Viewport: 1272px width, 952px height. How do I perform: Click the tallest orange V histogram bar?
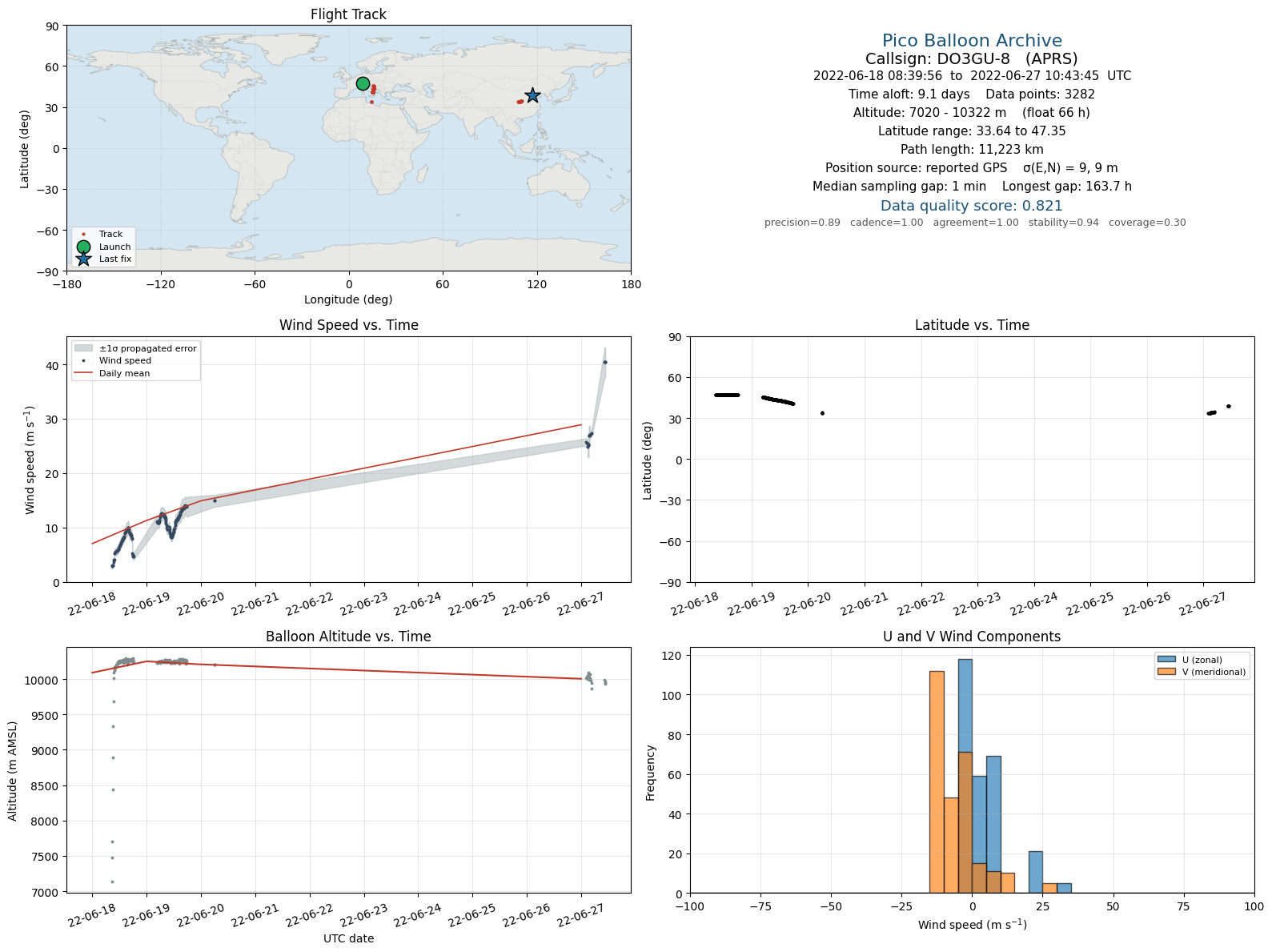(x=937, y=782)
